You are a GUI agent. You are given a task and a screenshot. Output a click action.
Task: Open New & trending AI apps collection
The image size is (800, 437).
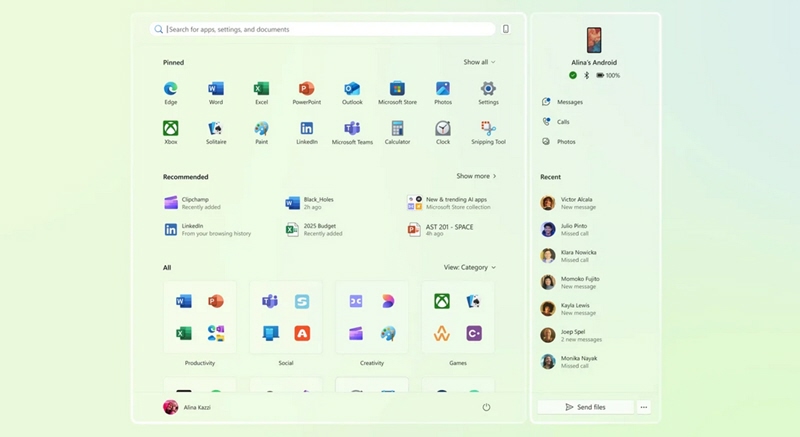[x=448, y=203]
